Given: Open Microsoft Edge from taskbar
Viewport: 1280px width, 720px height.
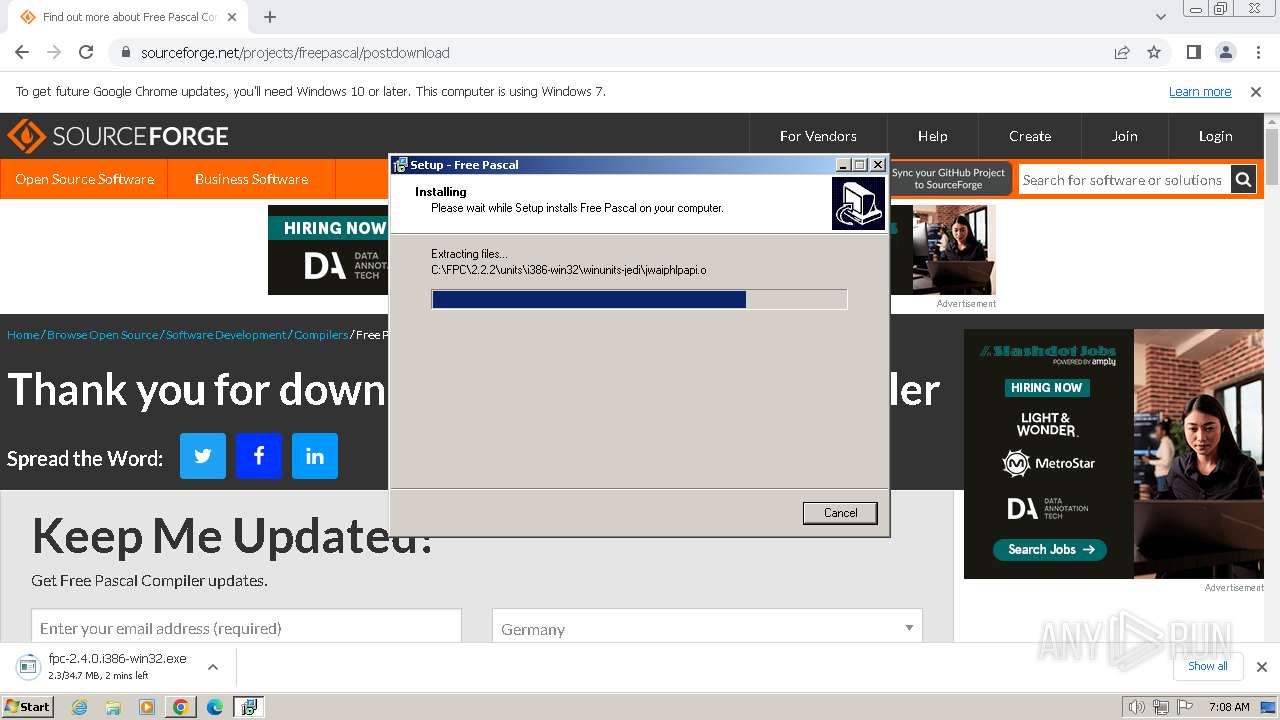Looking at the screenshot, I should click(x=214, y=707).
